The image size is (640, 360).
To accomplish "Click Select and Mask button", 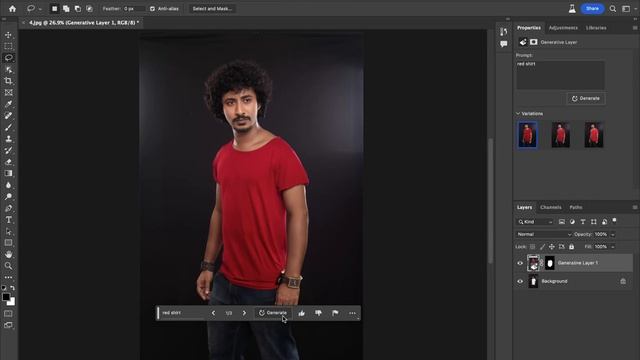I will tap(212, 9).
